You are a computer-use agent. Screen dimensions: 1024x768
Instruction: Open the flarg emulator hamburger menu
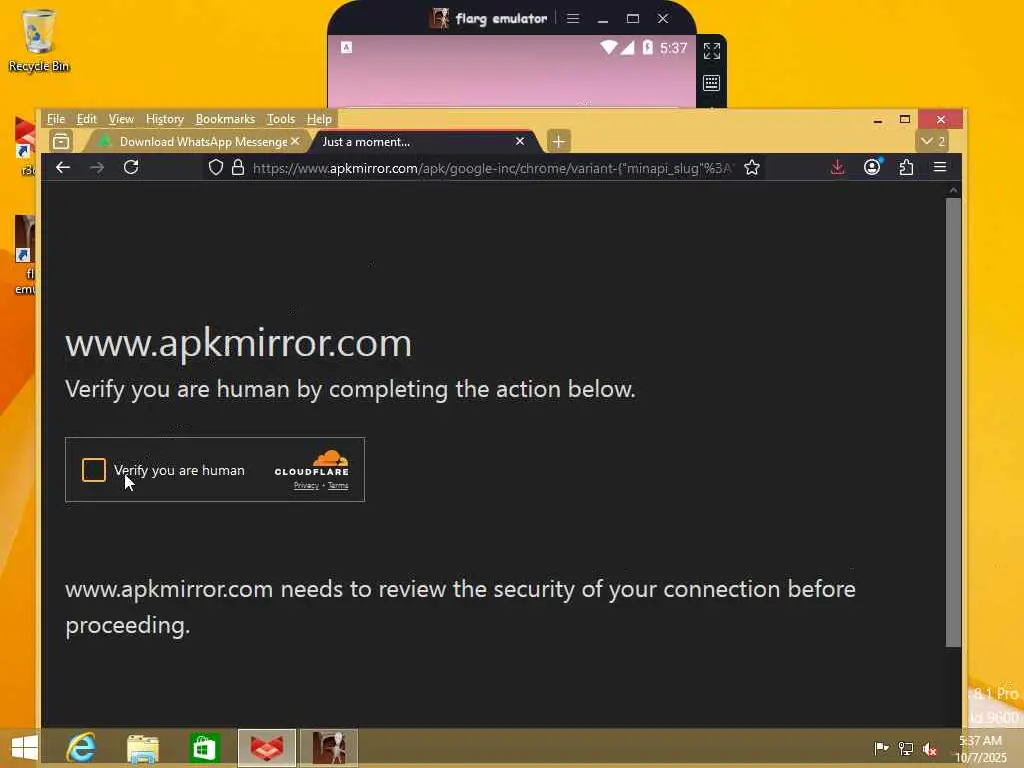(573, 18)
